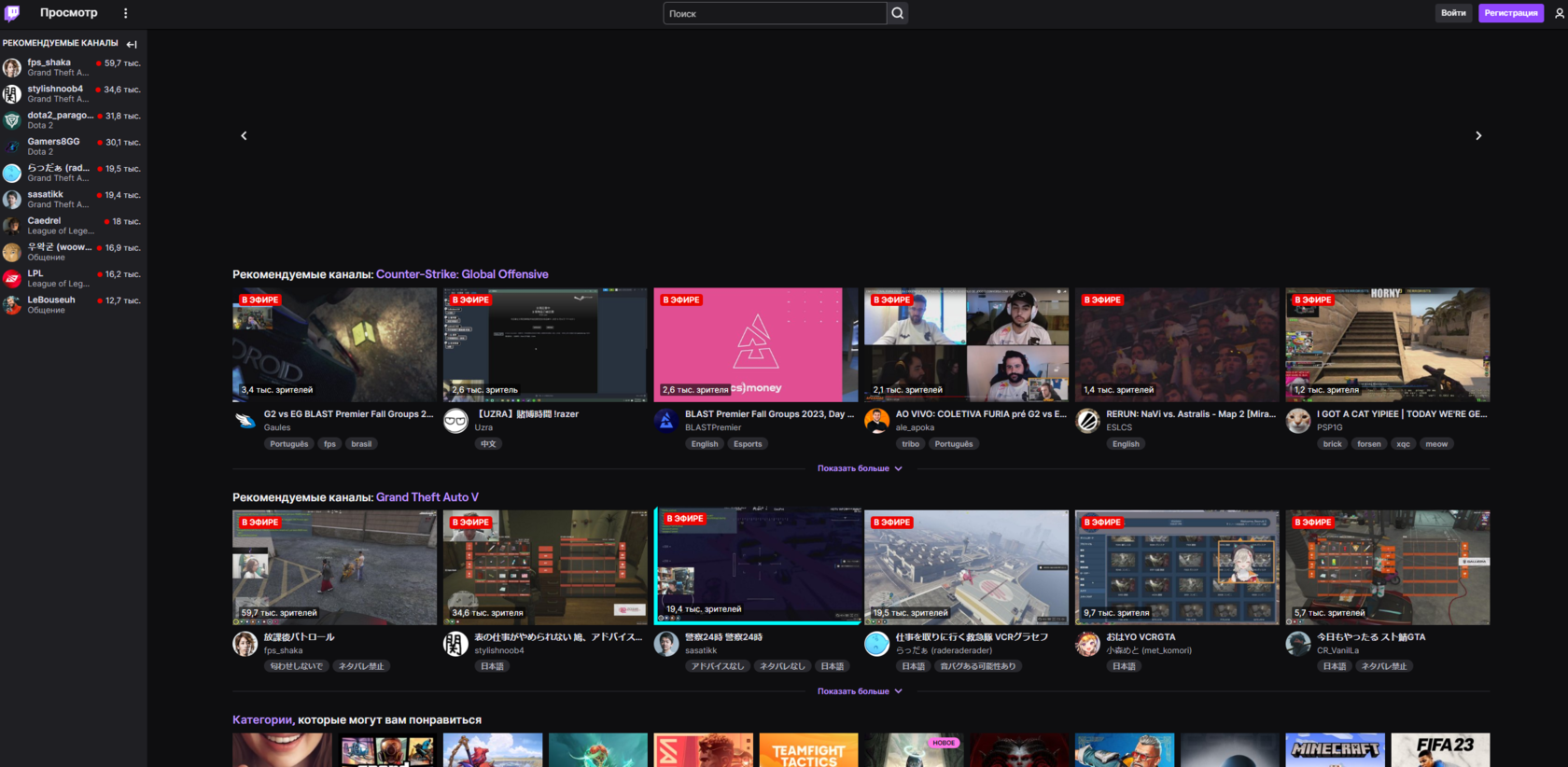Open NaVi vs. Astralis rerun thumbnail

click(1177, 344)
